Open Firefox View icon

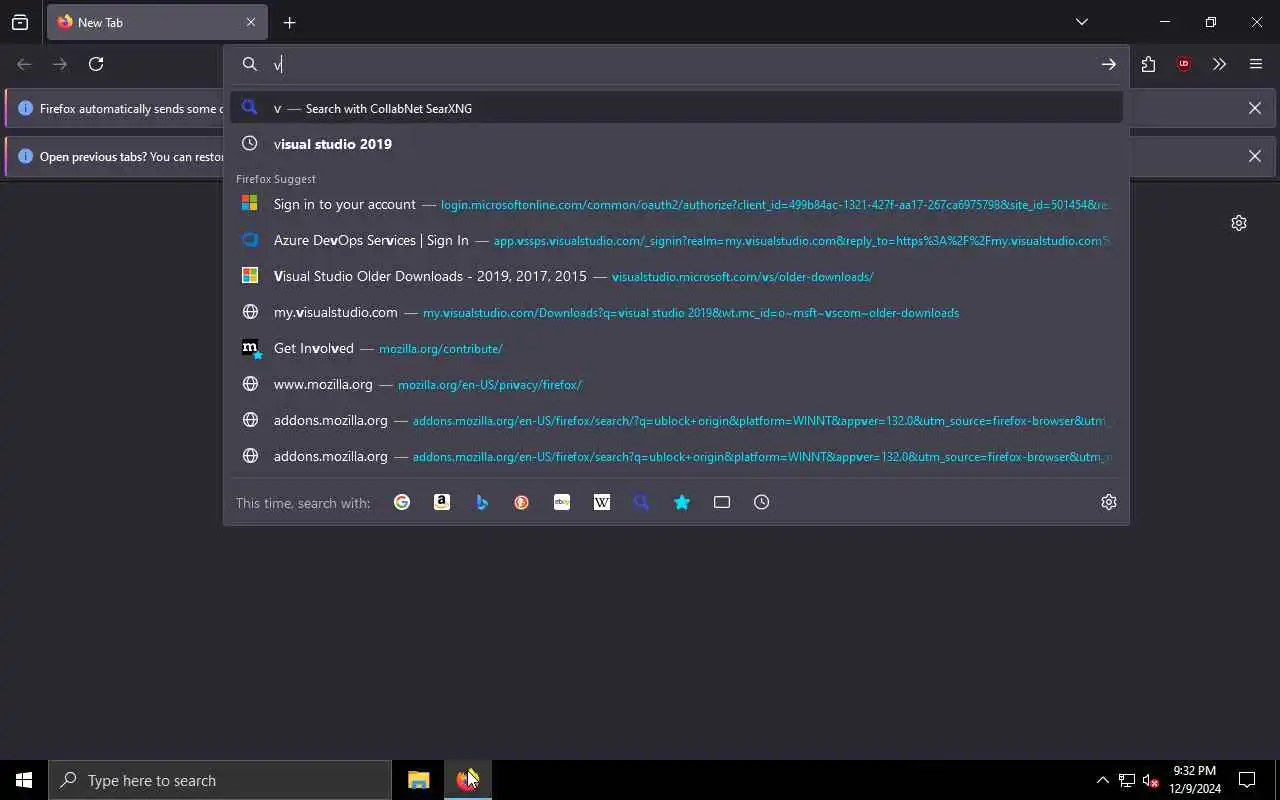20,22
